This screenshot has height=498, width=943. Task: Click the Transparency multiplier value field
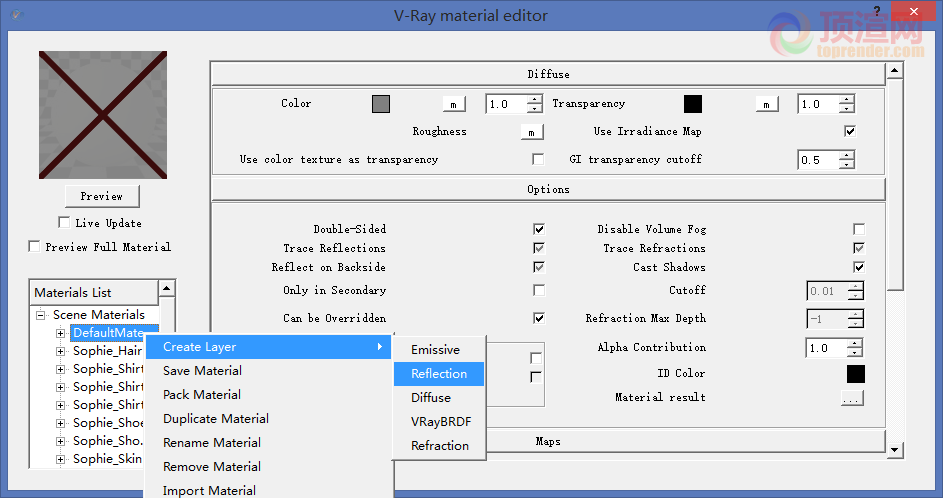pyautogui.click(x=819, y=104)
